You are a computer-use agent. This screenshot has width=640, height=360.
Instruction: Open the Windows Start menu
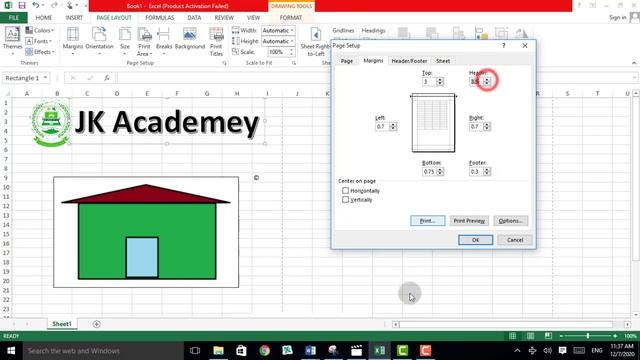click(11, 351)
